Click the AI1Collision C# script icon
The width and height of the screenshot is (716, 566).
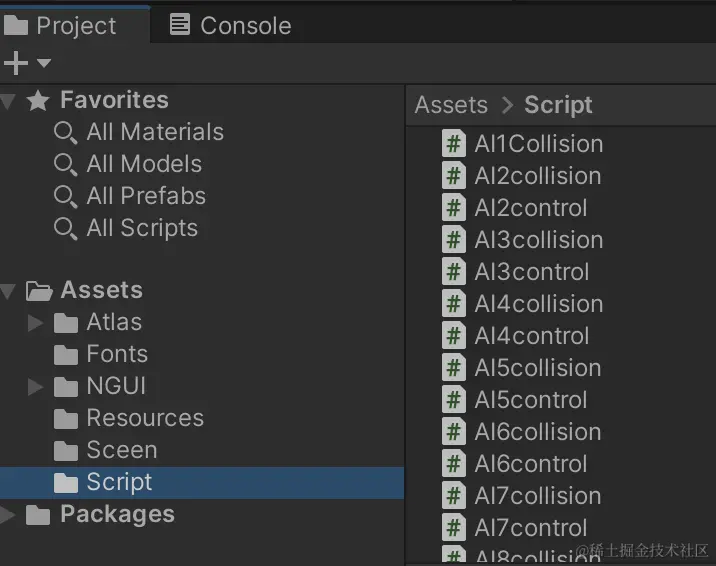coord(454,144)
